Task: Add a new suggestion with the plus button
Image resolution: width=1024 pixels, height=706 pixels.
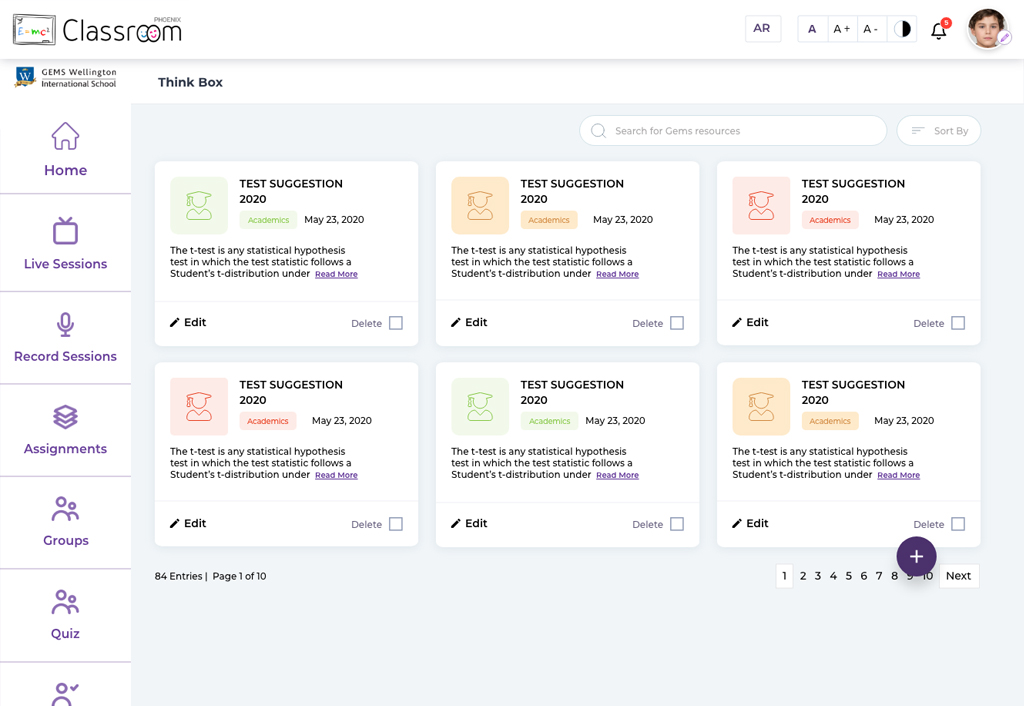Action: tap(916, 556)
